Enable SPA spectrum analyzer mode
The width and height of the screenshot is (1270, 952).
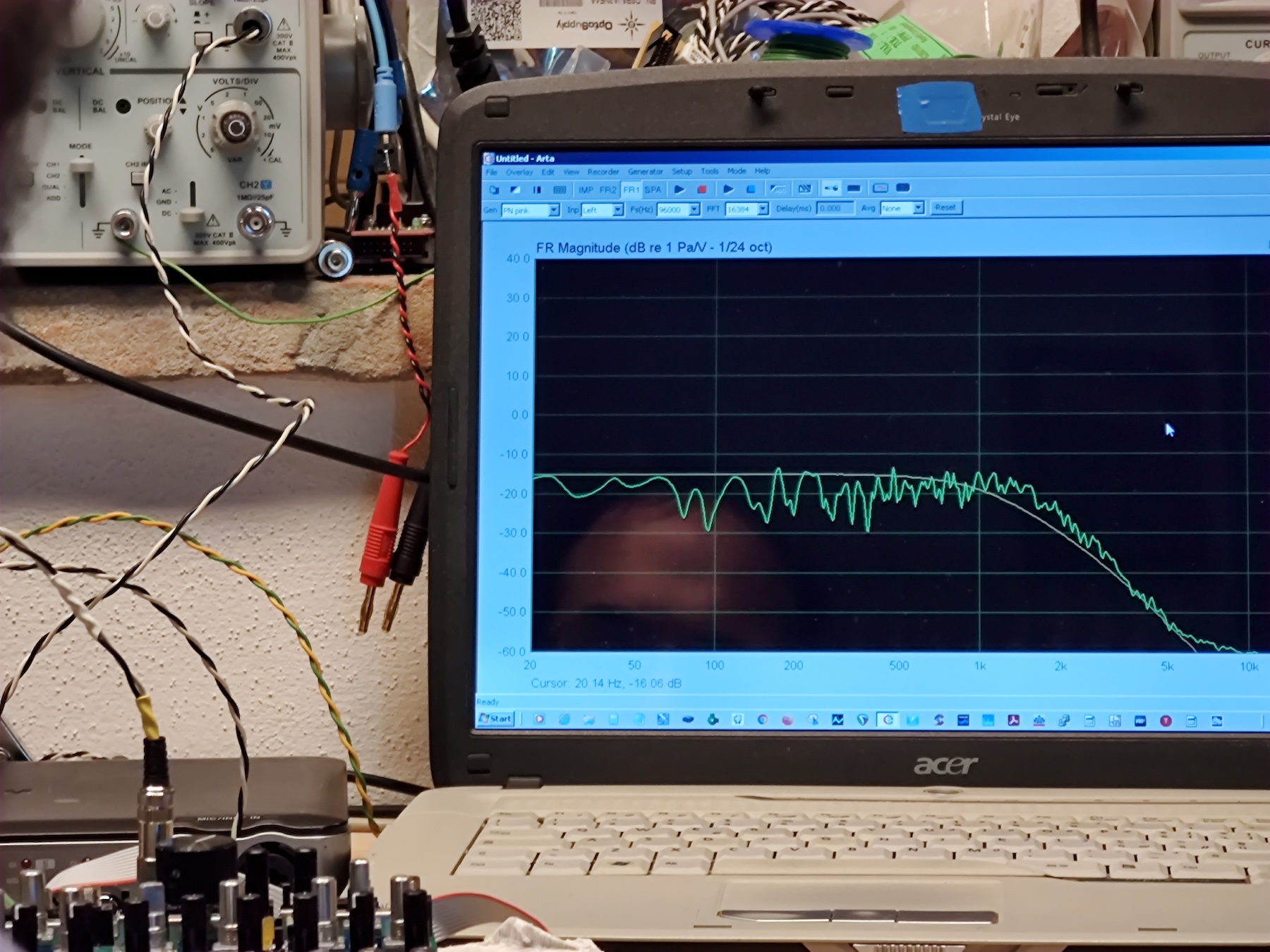[653, 190]
